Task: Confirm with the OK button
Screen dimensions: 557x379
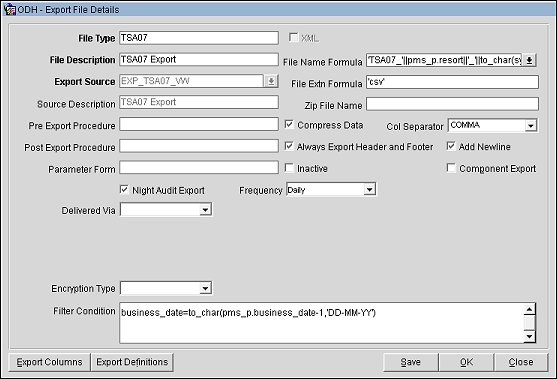Action: point(466,362)
